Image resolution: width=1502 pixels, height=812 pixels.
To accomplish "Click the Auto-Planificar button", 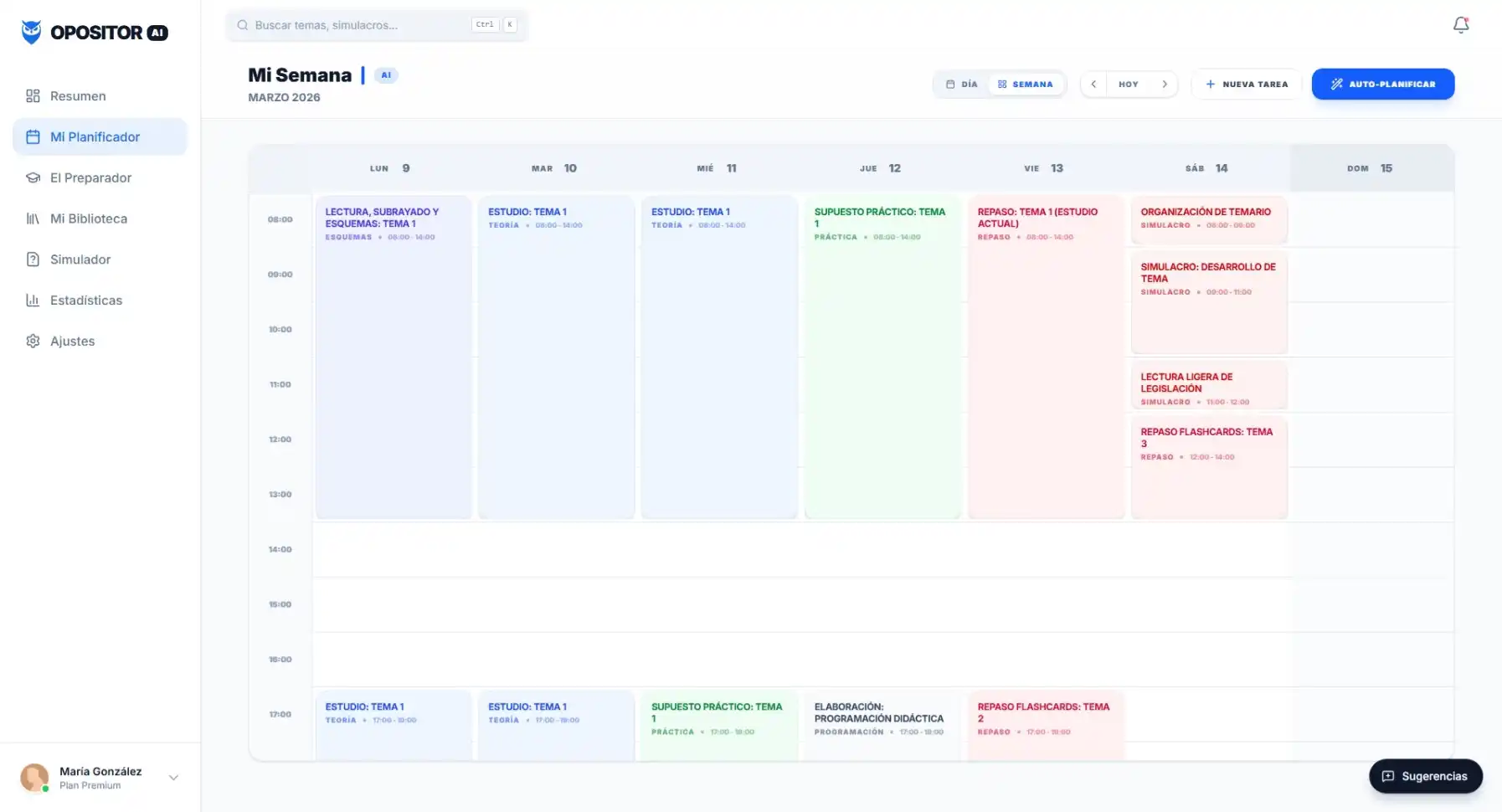I will point(1382,85).
